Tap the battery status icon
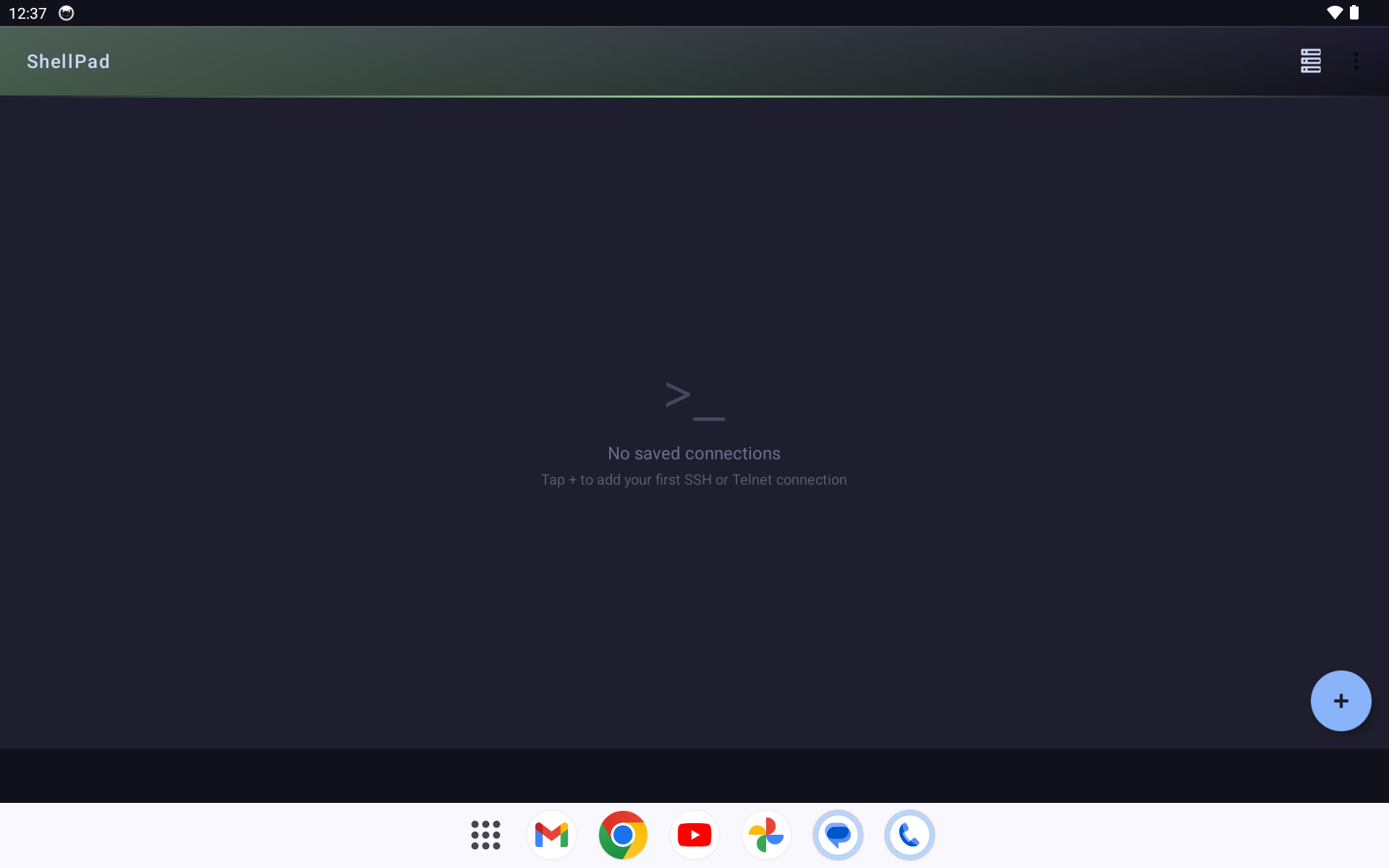The width and height of the screenshot is (1389, 868). click(x=1354, y=12)
